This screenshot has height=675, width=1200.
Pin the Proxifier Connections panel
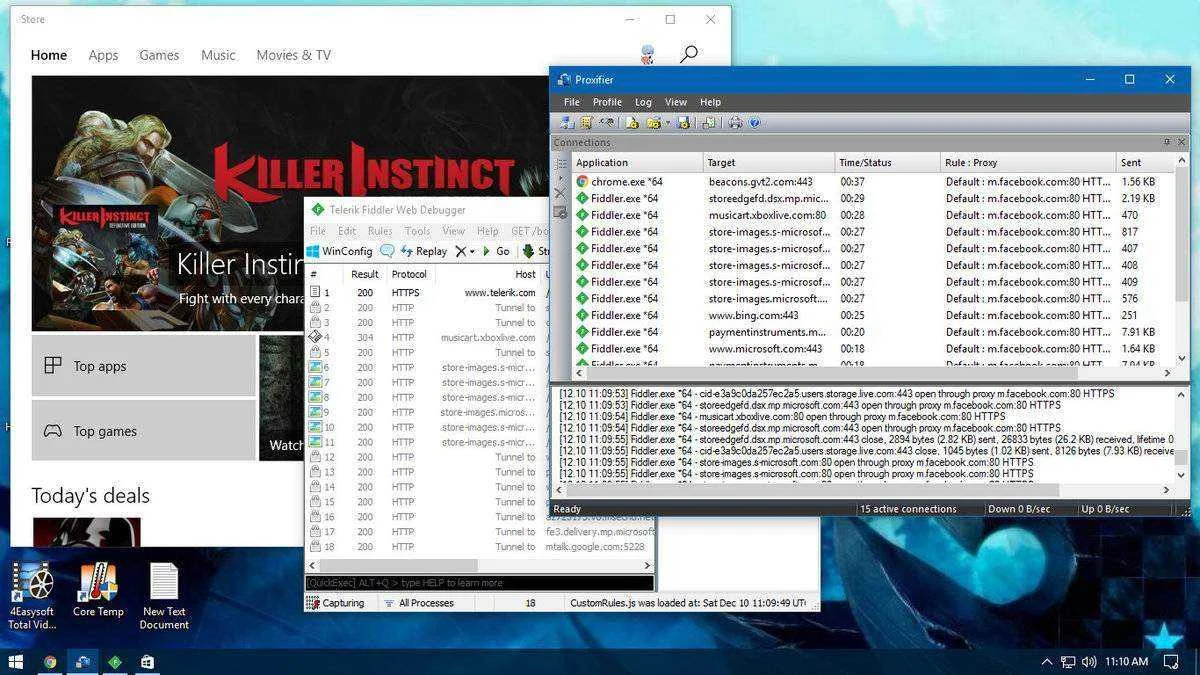tap(1167, 143)
